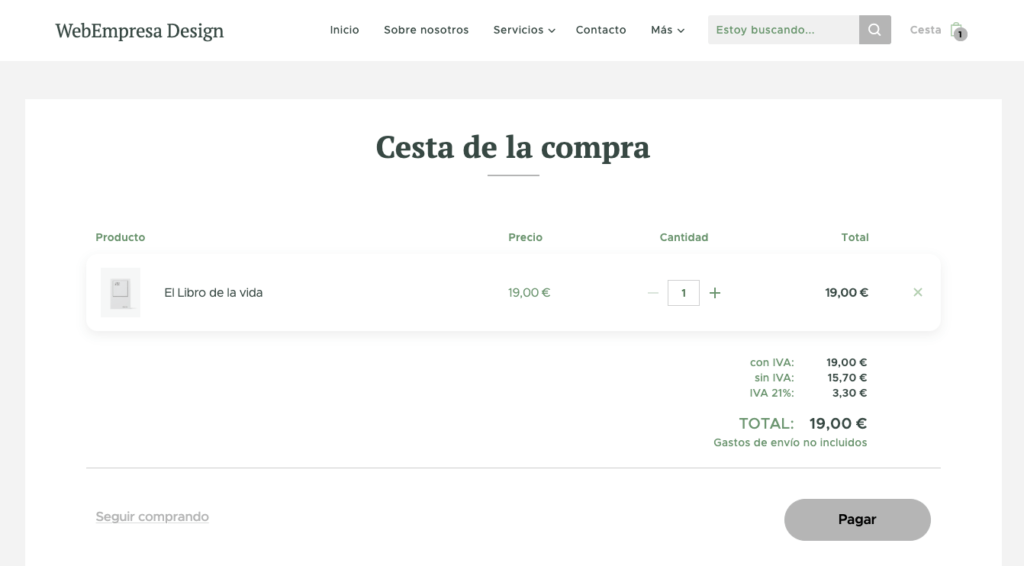The width and height of the screenshot is (1024, 566).
Task: Open El Libro de la vida thumbnail
Action: (120, 292)
